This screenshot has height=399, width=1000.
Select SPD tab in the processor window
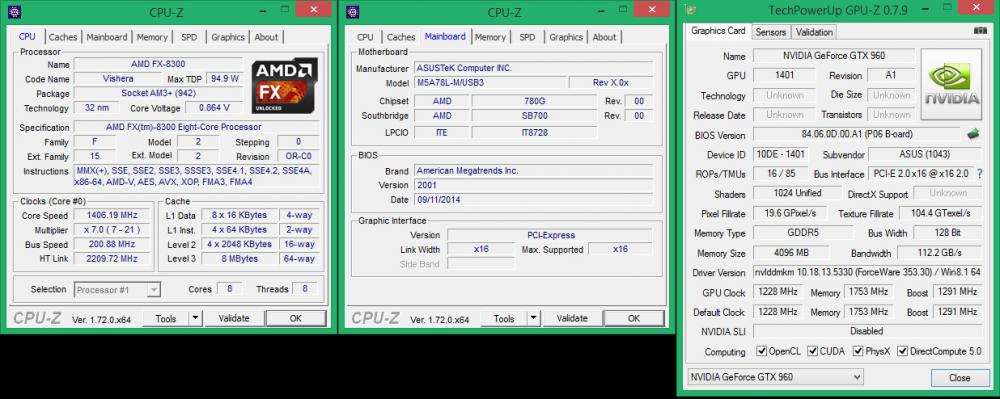point(189,37)
